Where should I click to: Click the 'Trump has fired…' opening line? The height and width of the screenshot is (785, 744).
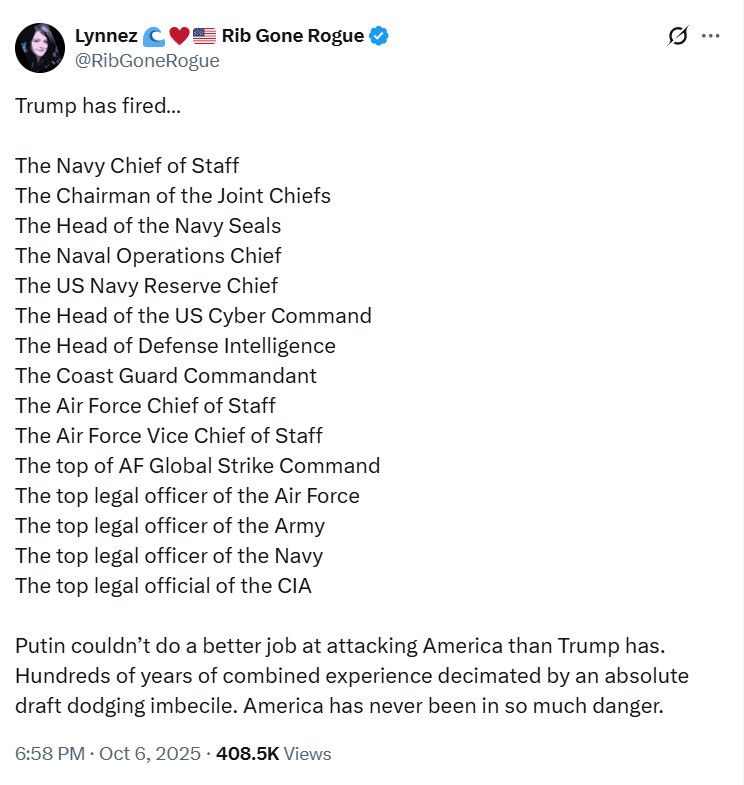click(98, 105)
